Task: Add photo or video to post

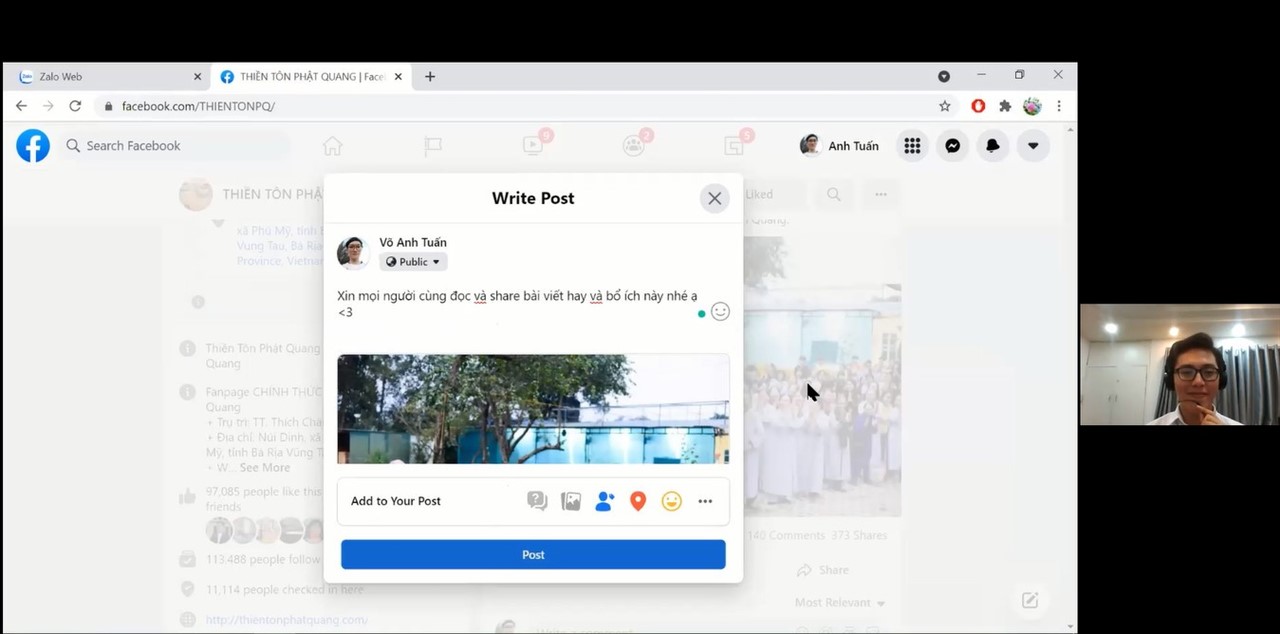Action: pyautogui.click(x=571, y=501)
